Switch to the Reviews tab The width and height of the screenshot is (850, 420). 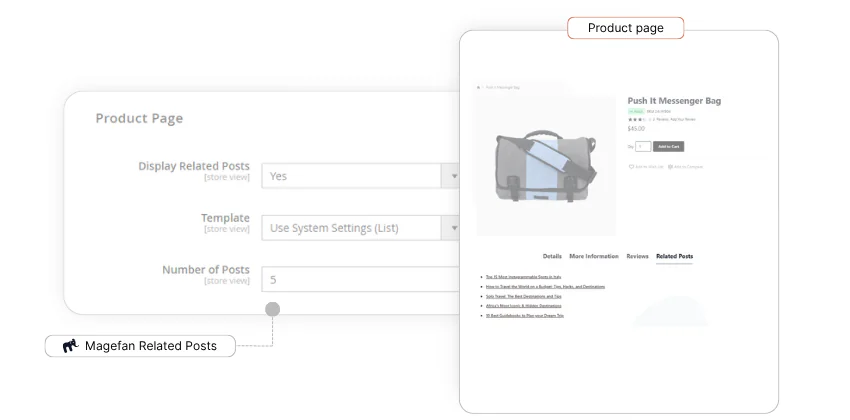coord(637,257)
